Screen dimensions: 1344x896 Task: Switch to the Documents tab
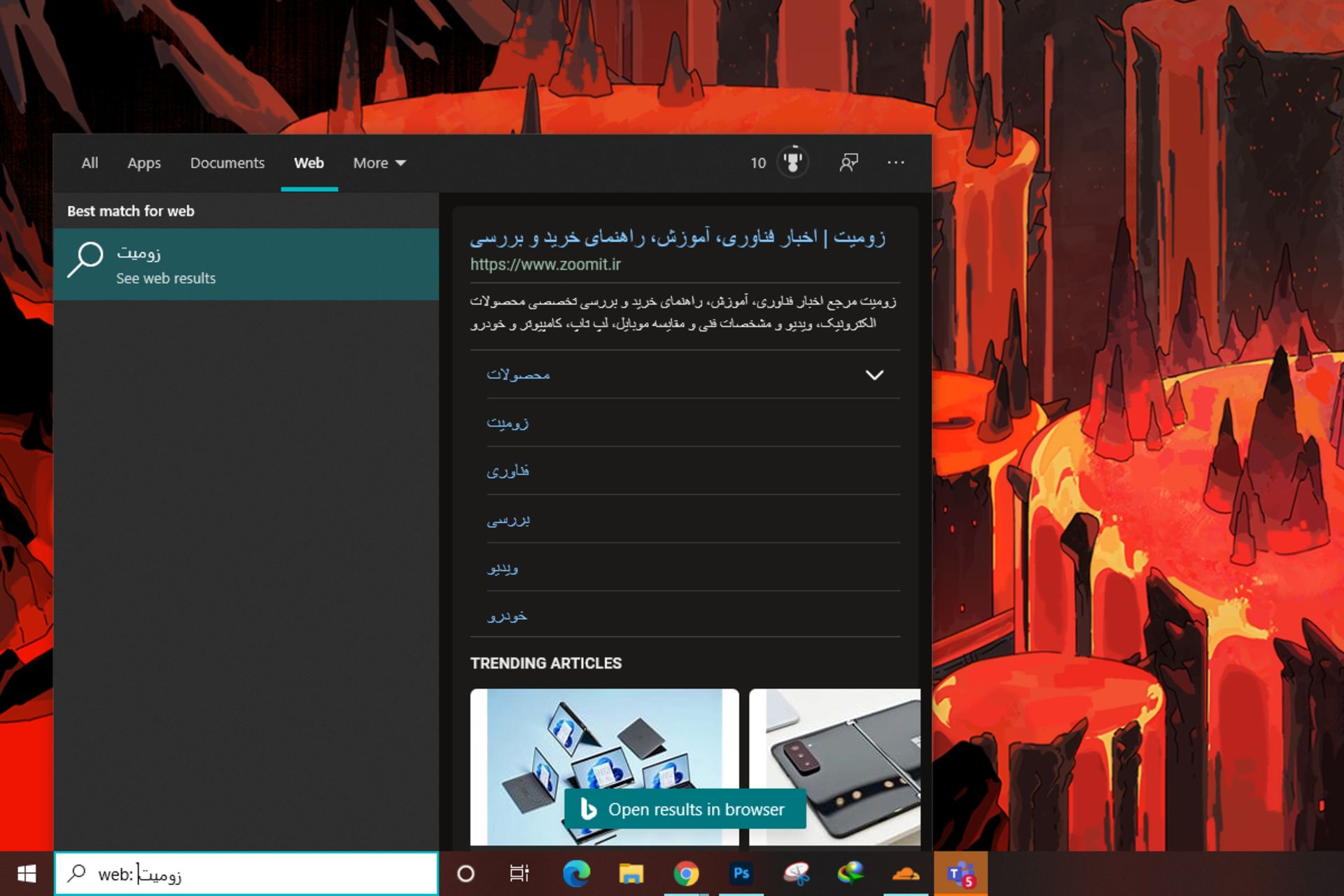227,163
